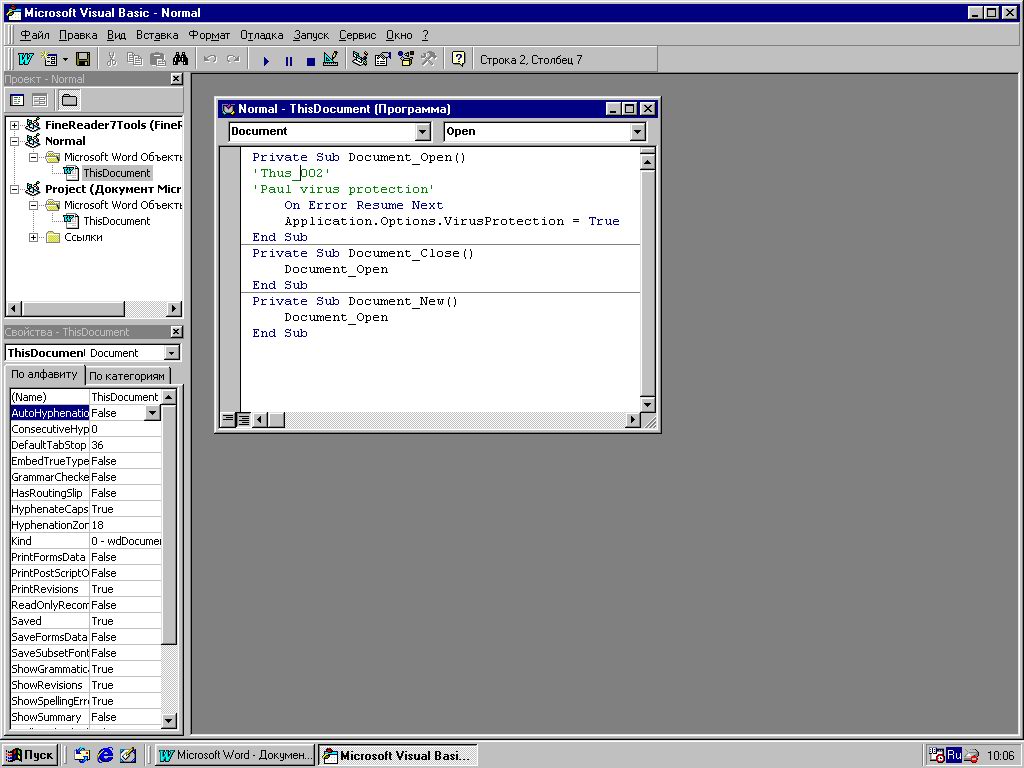
Task: Select the Saved property row
Action: tap(86, 621)
